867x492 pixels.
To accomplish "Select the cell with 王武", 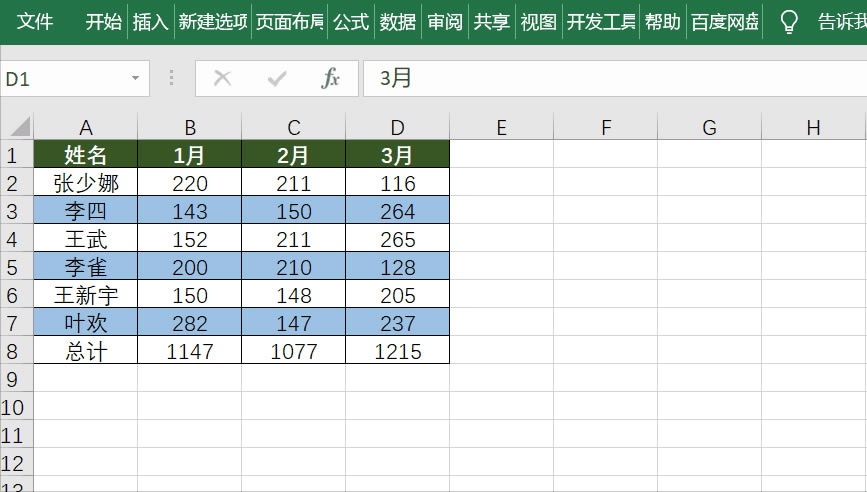I will pos(86,239).
